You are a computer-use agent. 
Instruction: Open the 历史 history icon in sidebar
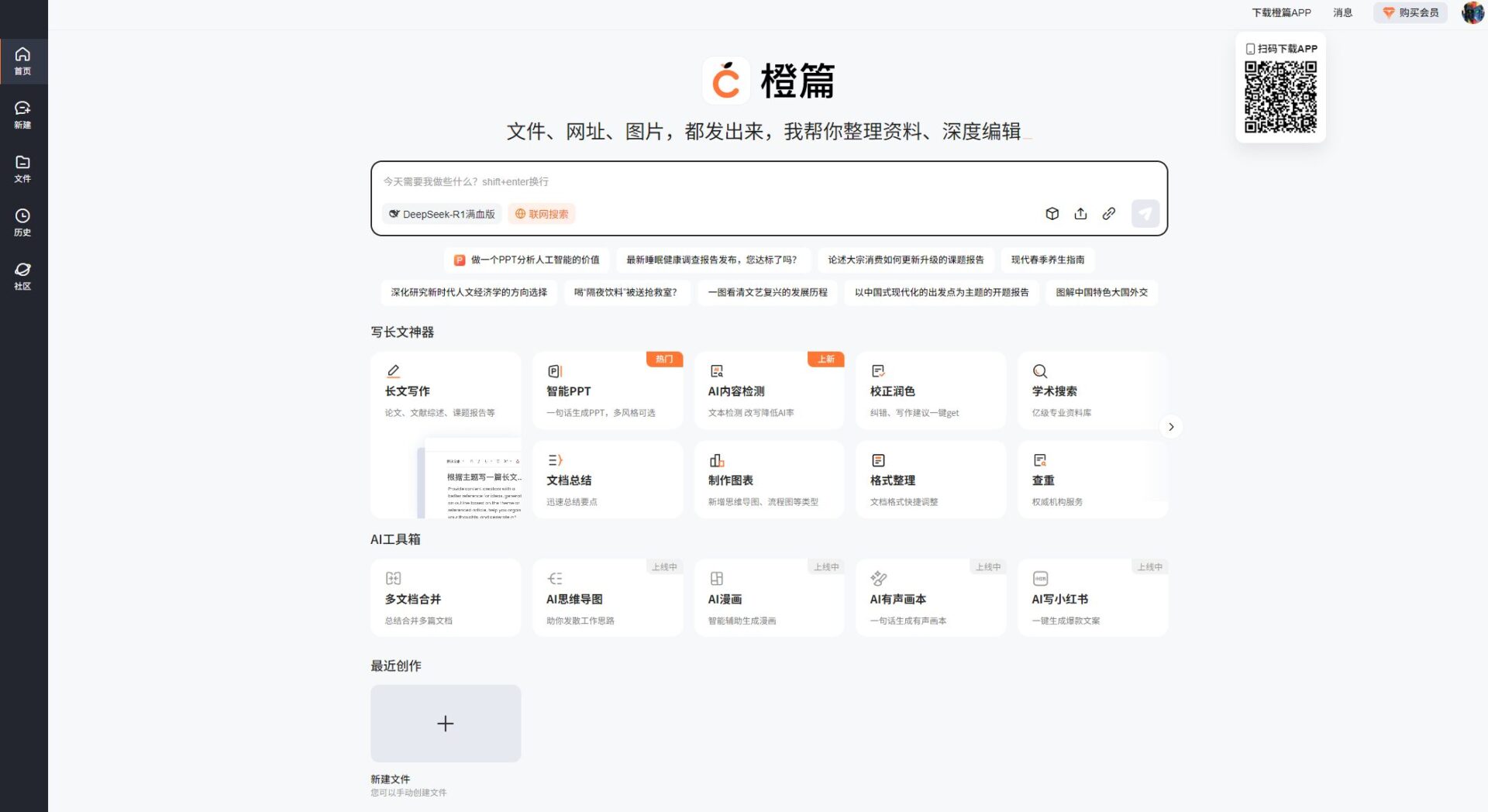point(23,222)
